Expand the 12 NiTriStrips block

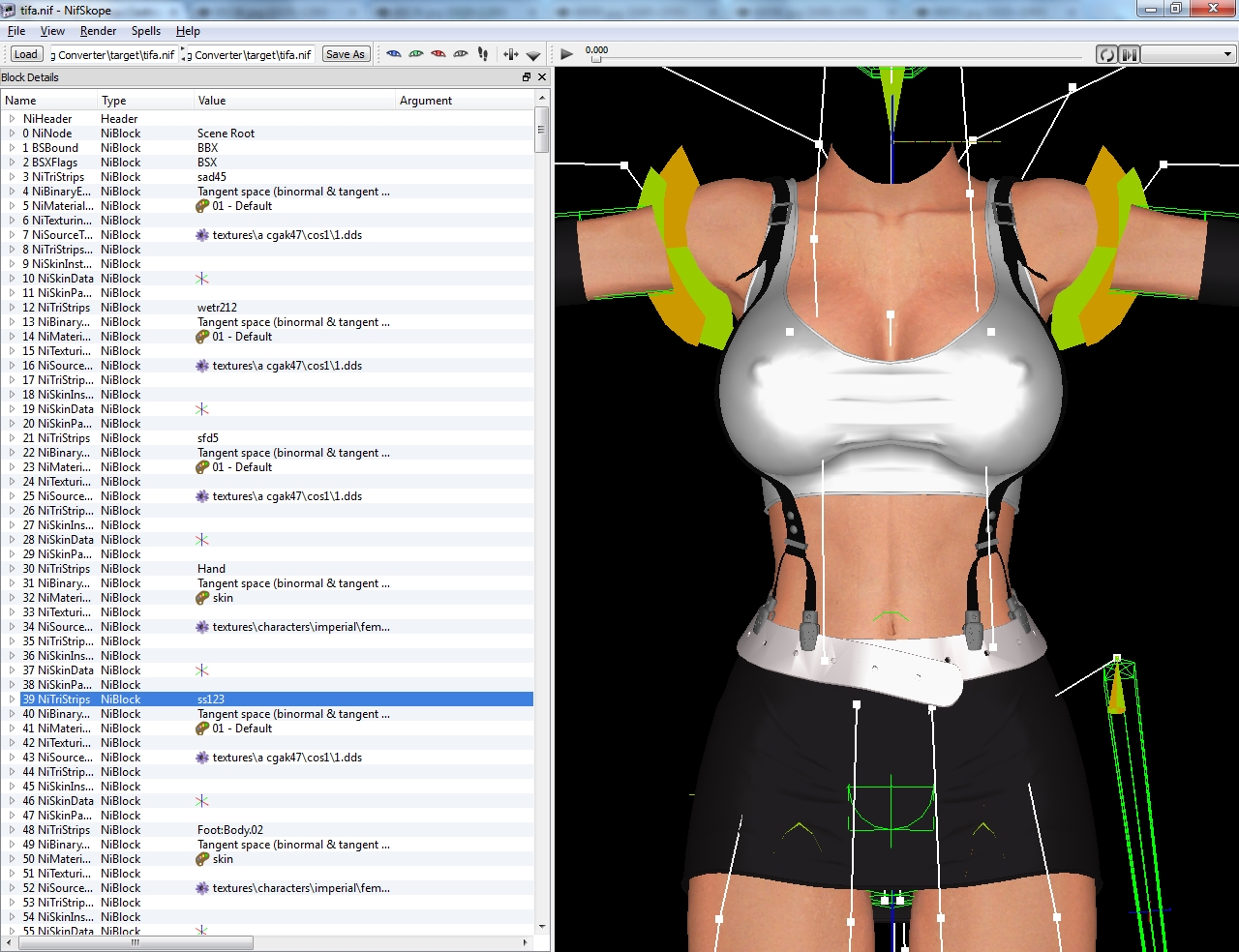pos(12,308)
